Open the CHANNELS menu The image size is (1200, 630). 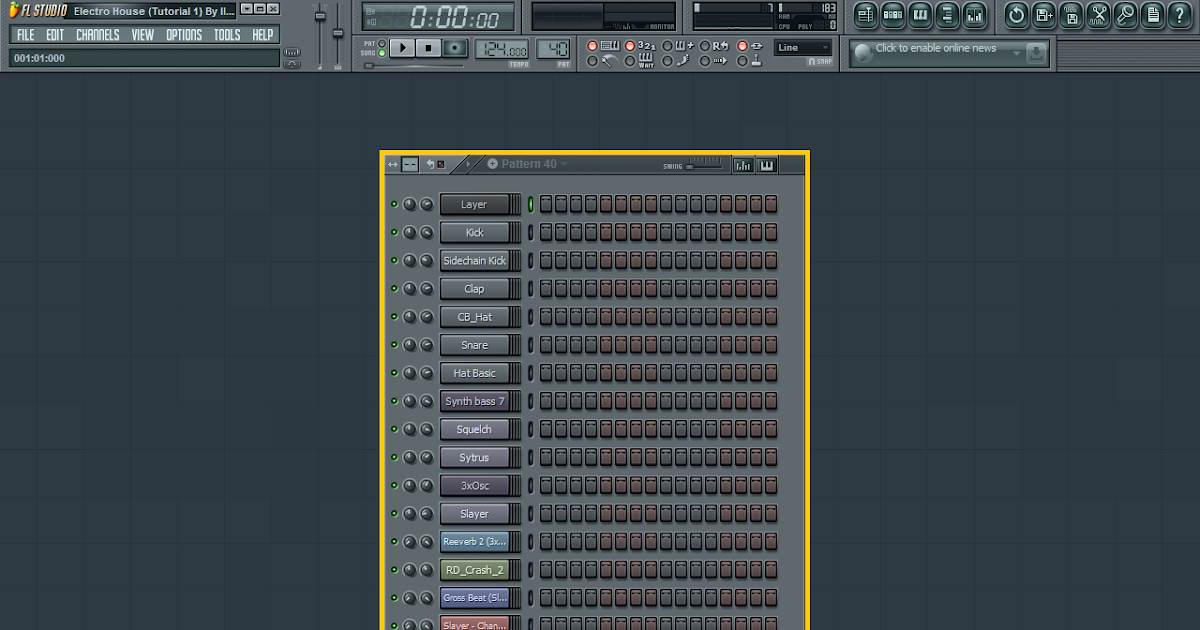click(97, 33)
